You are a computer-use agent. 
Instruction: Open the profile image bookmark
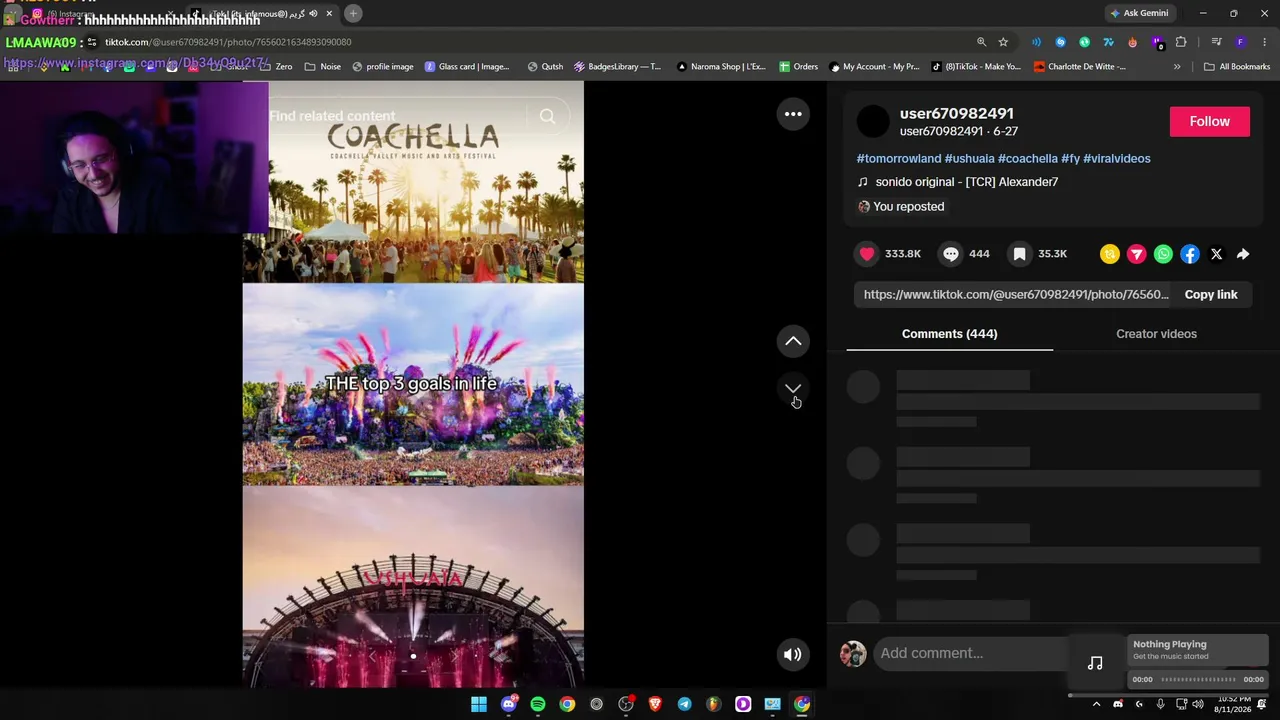tap(382, 67)
